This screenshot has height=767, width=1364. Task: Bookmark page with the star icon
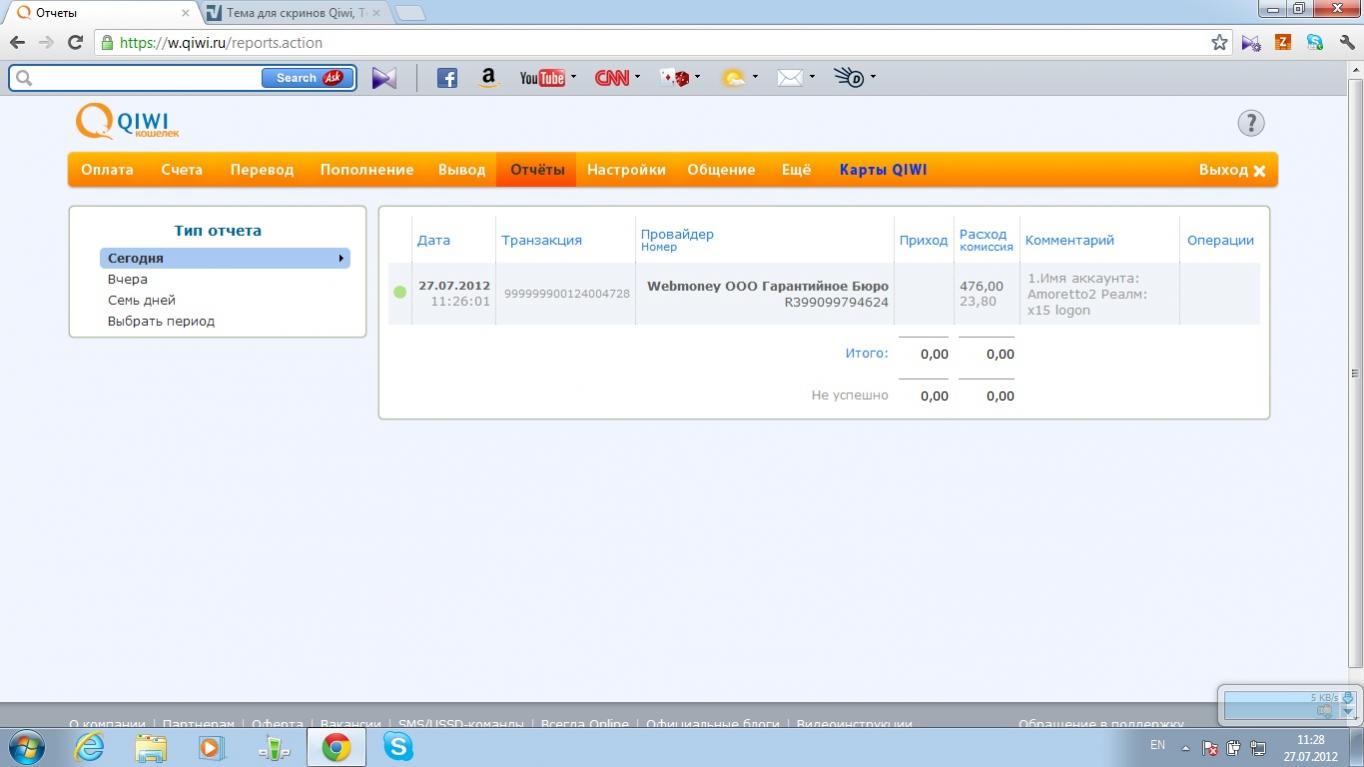tap(1219, 43)
